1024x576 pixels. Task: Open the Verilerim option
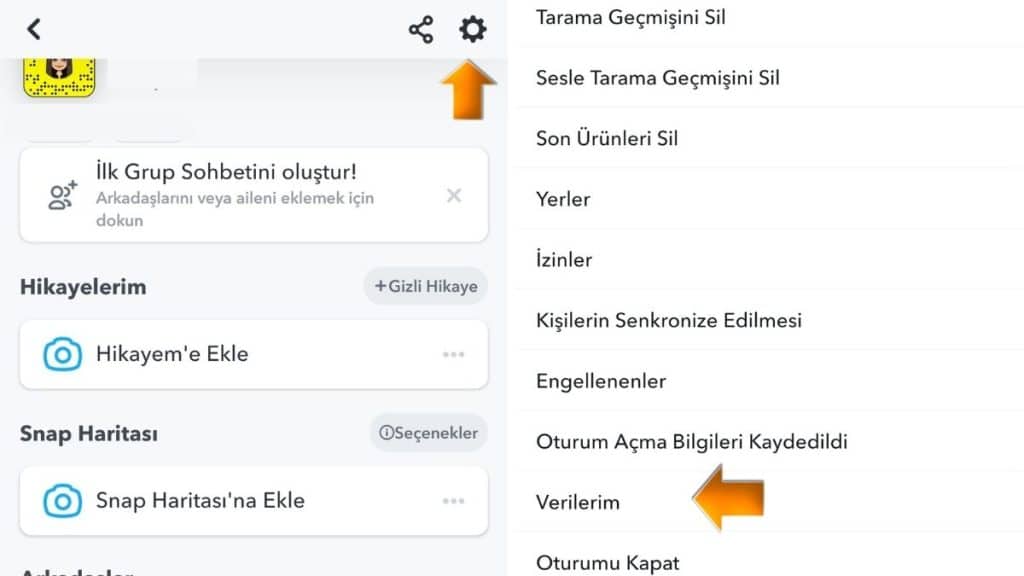pyautogui.click(x=578, y=502)
